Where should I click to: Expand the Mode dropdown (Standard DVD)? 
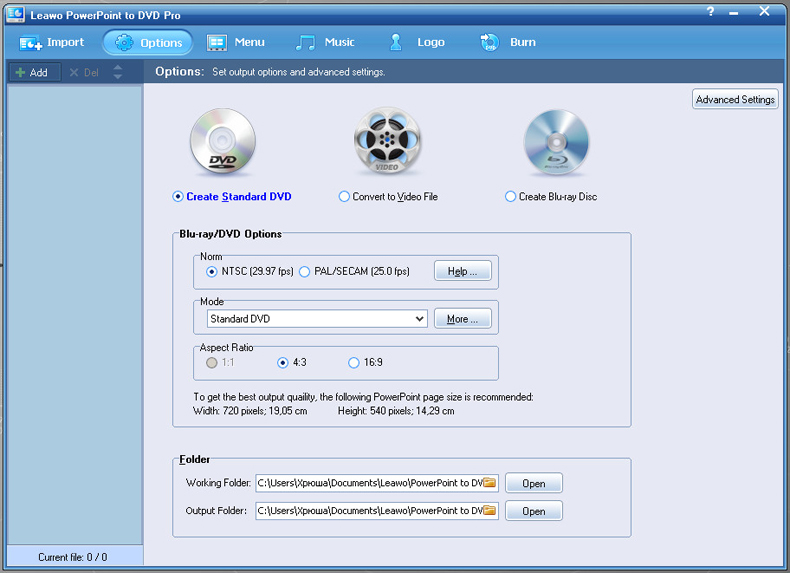tap(317, 319)
